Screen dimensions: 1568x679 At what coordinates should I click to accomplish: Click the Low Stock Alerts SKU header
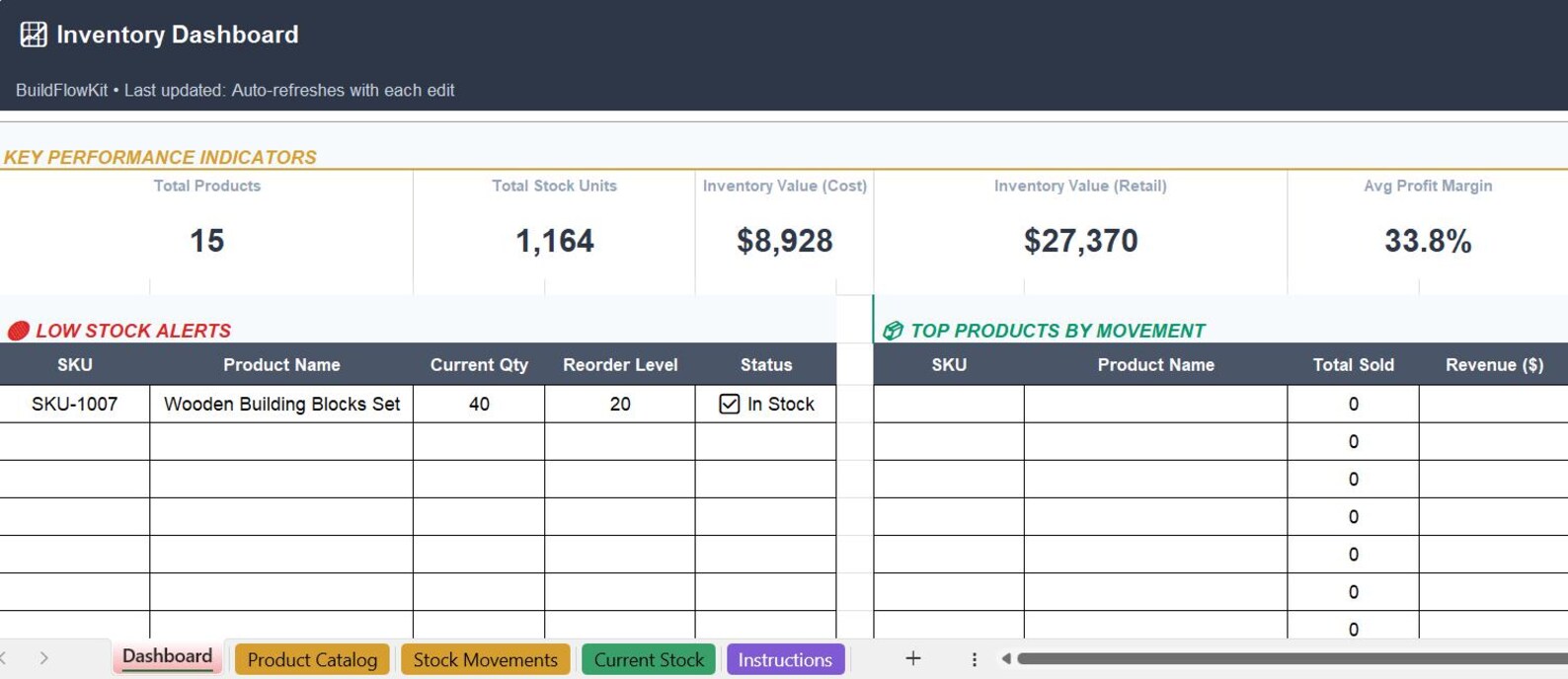click(75, 364)
